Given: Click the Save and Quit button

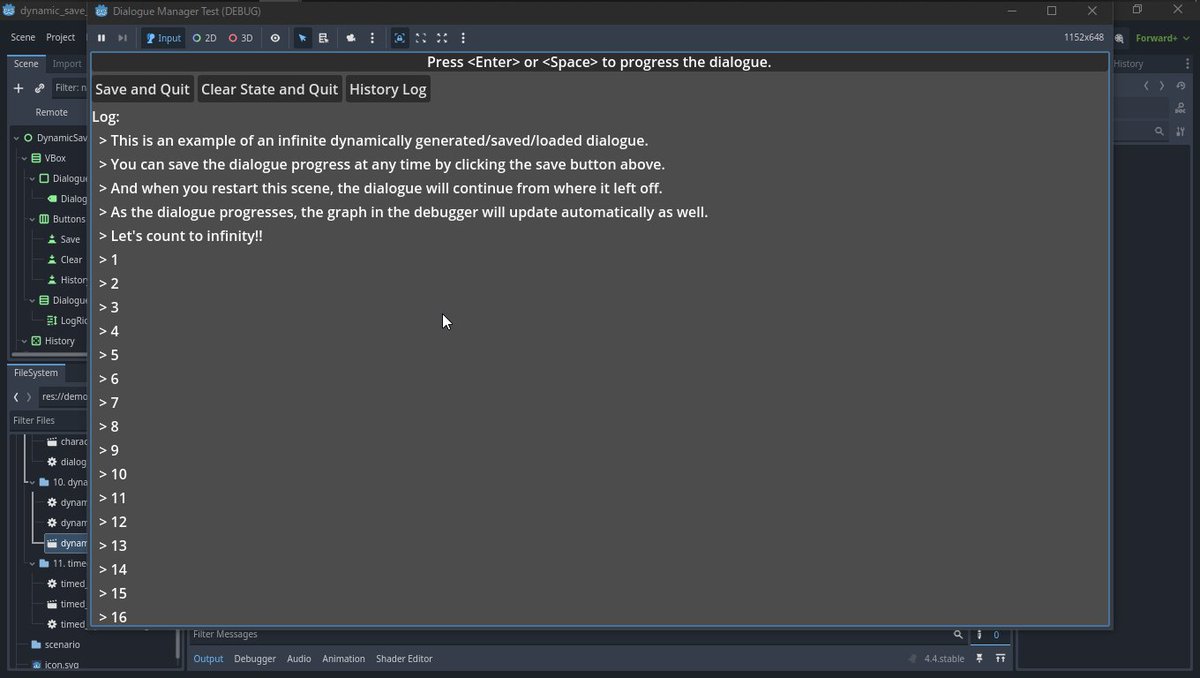Looking at the screenshot, I should (x=141, y=88).
